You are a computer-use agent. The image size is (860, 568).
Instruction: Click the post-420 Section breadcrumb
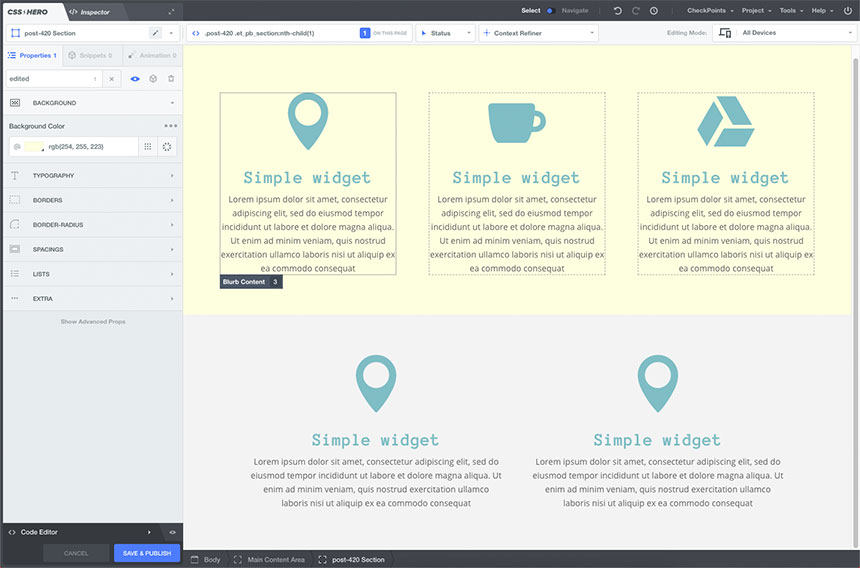[352, 559]
